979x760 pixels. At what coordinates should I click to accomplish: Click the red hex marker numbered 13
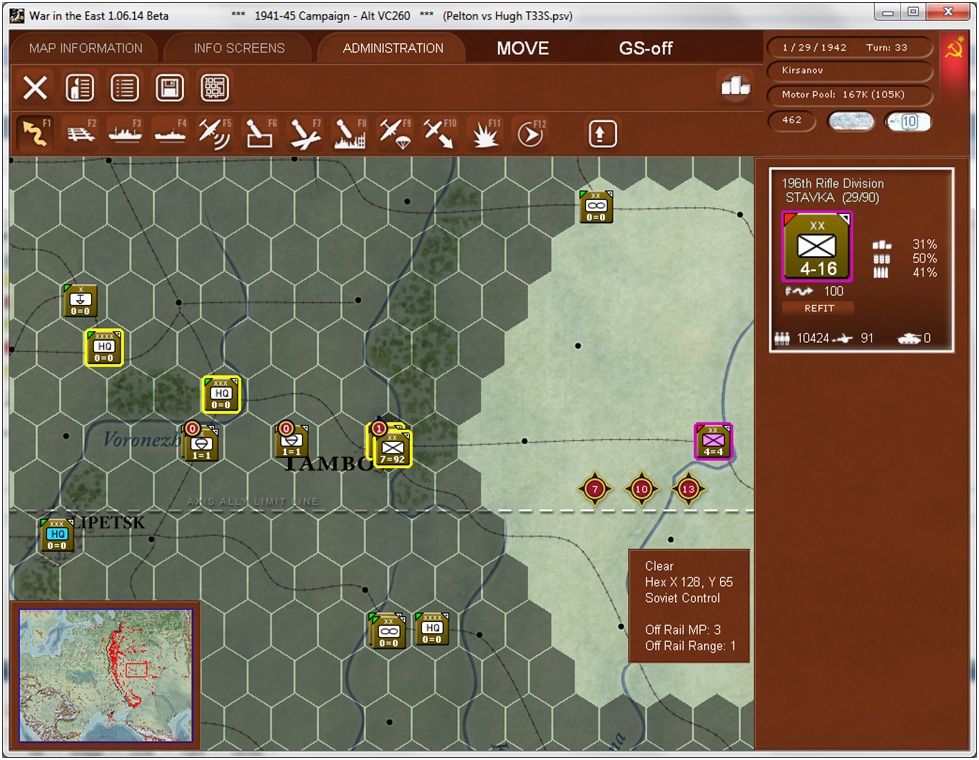688,488
